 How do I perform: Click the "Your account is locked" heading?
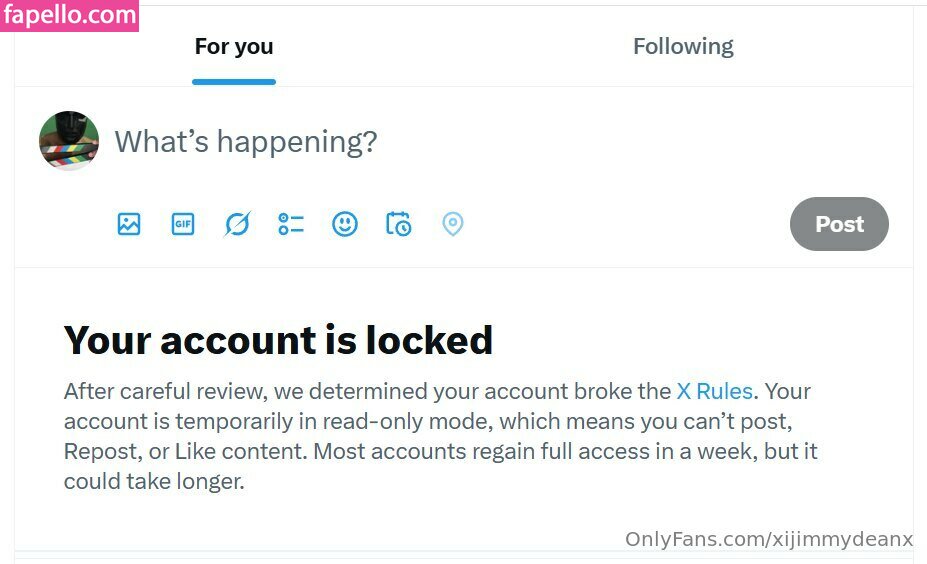(x=278, y=340)
